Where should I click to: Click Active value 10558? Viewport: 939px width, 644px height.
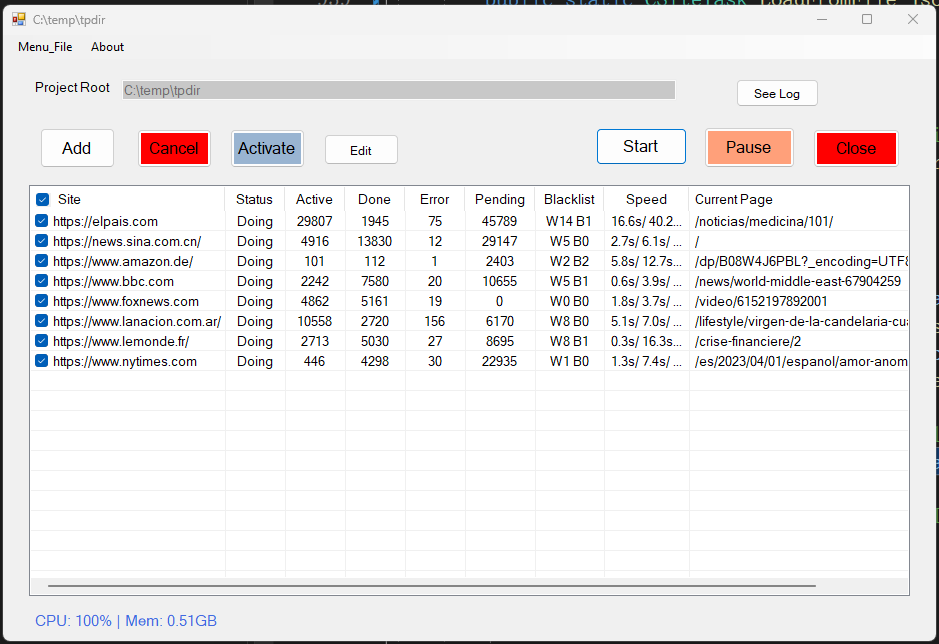[314, 322]
